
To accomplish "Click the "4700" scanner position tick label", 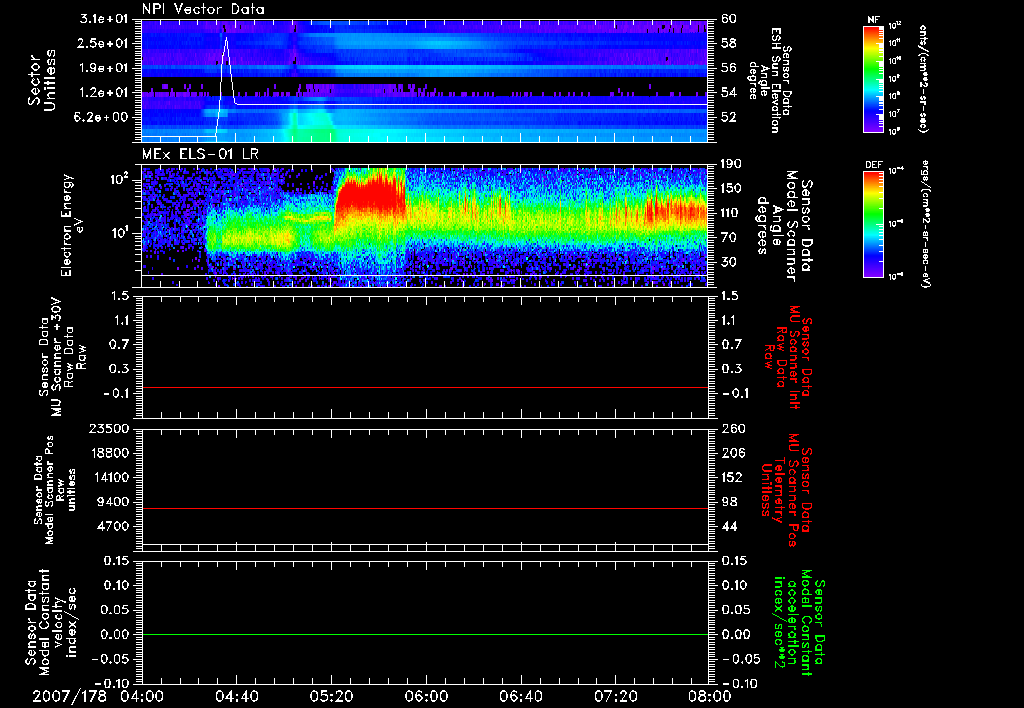I will coord(112,526).
